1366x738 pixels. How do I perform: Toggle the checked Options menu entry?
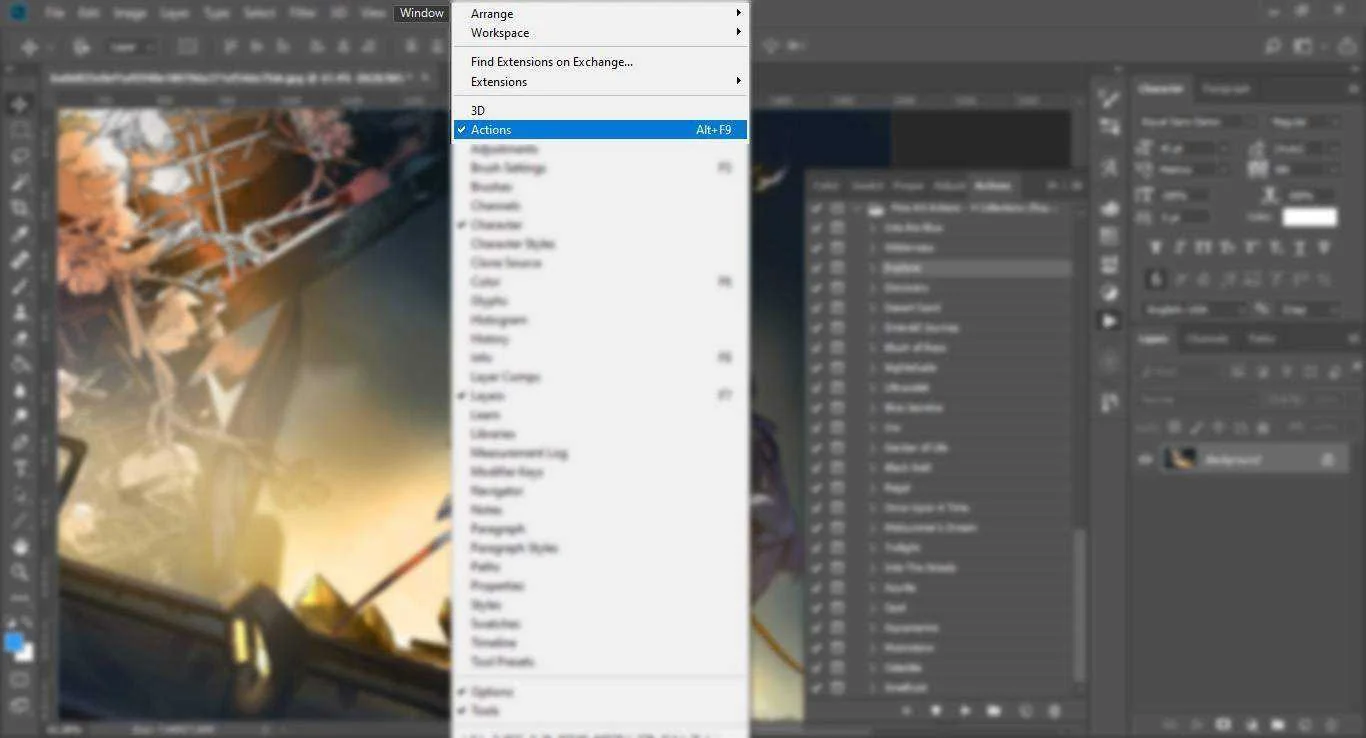(600, 692)
